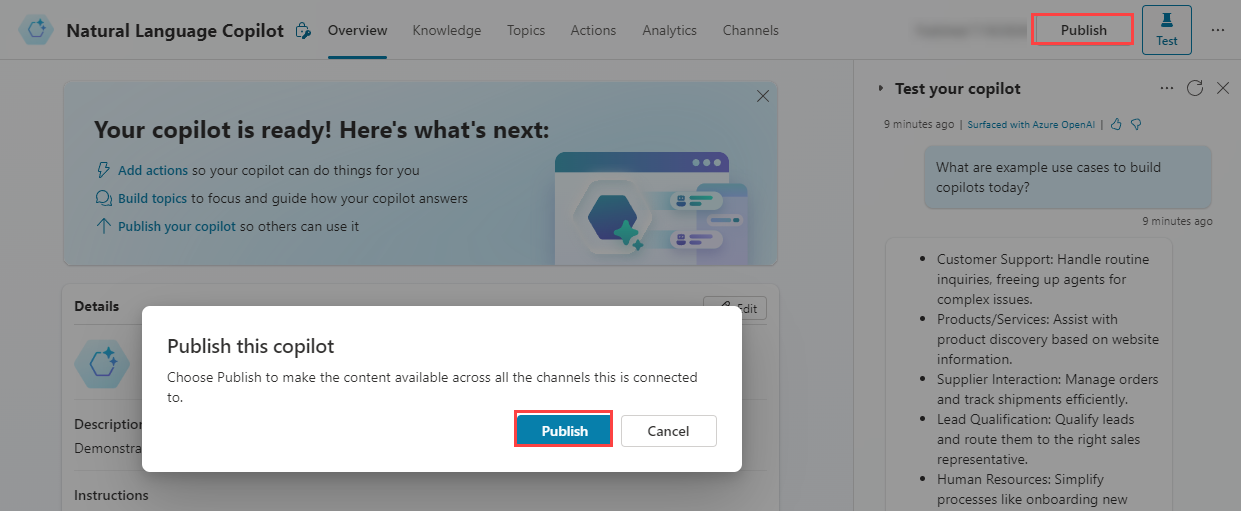Click the Instructions label
1241x511 pixels.
pos(111,495)
